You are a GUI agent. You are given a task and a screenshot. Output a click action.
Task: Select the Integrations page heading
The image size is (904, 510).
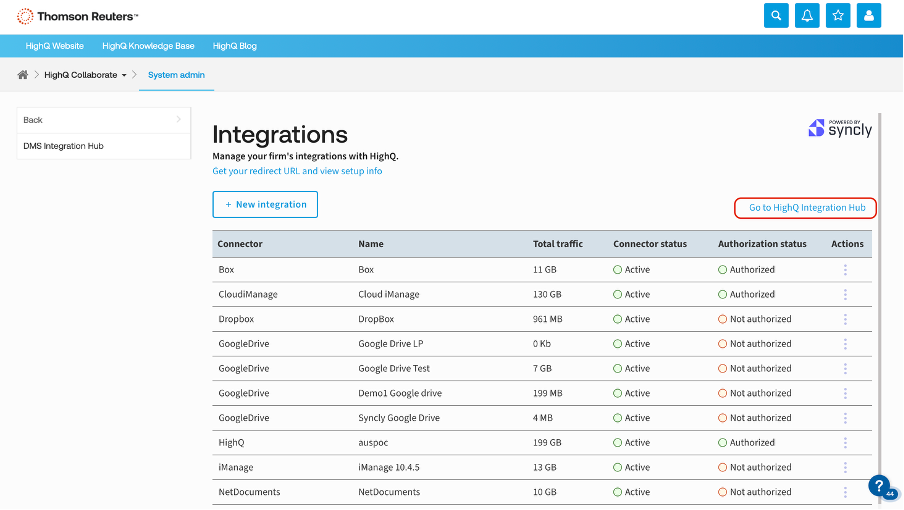click(280, 134)
